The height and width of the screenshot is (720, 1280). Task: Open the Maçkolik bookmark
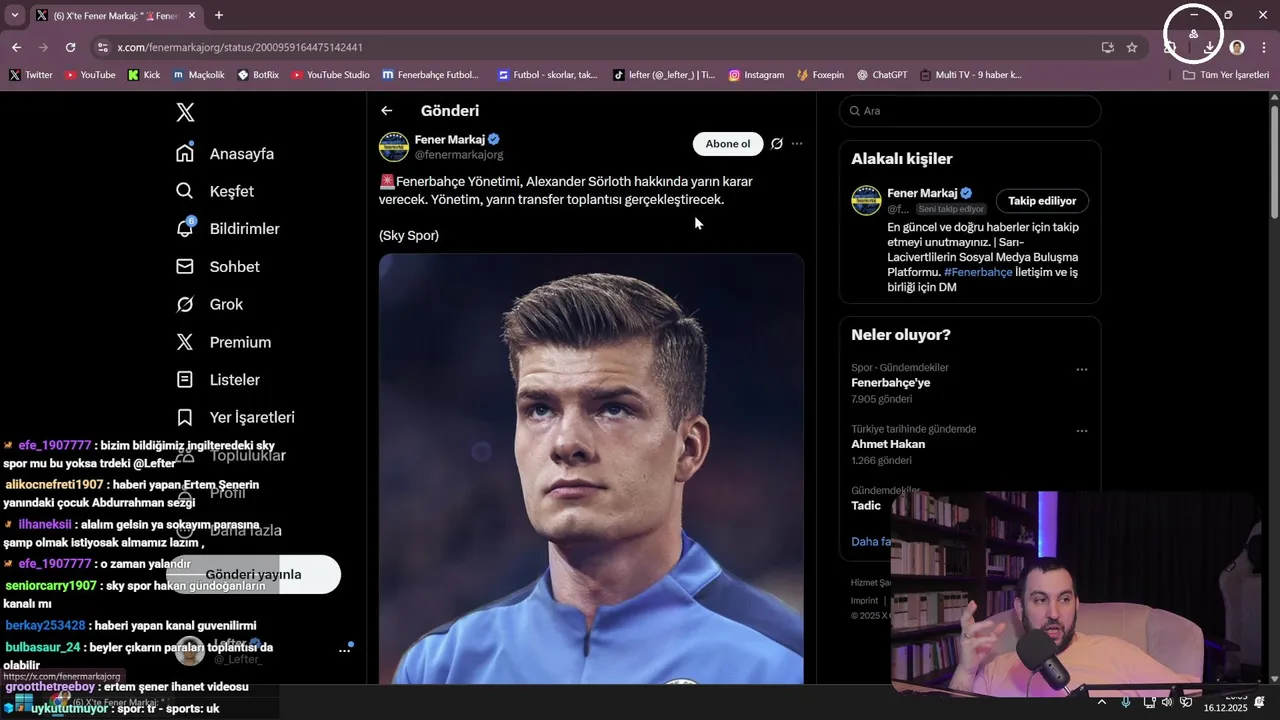pyautogui.click(x=199, y=75)
